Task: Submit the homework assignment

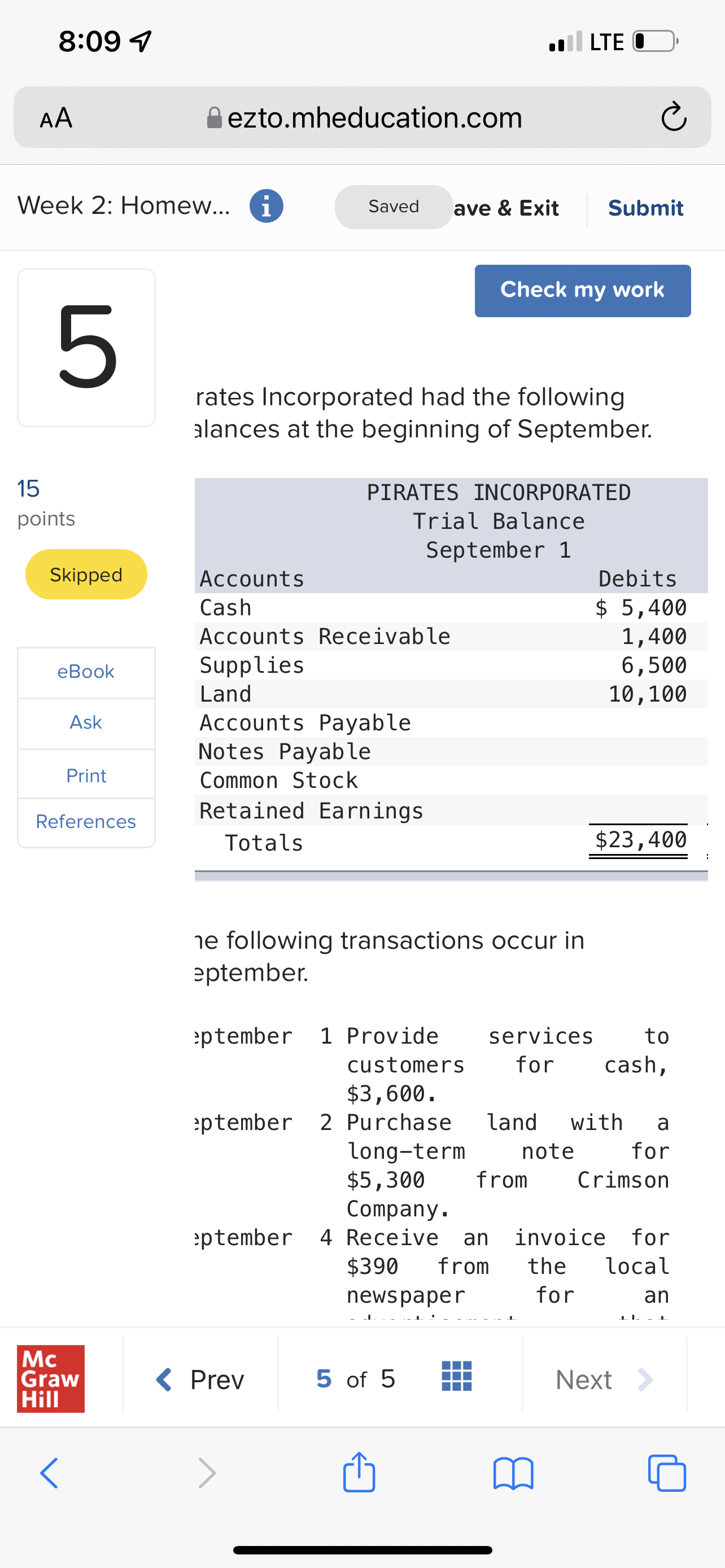Action: 646,208
